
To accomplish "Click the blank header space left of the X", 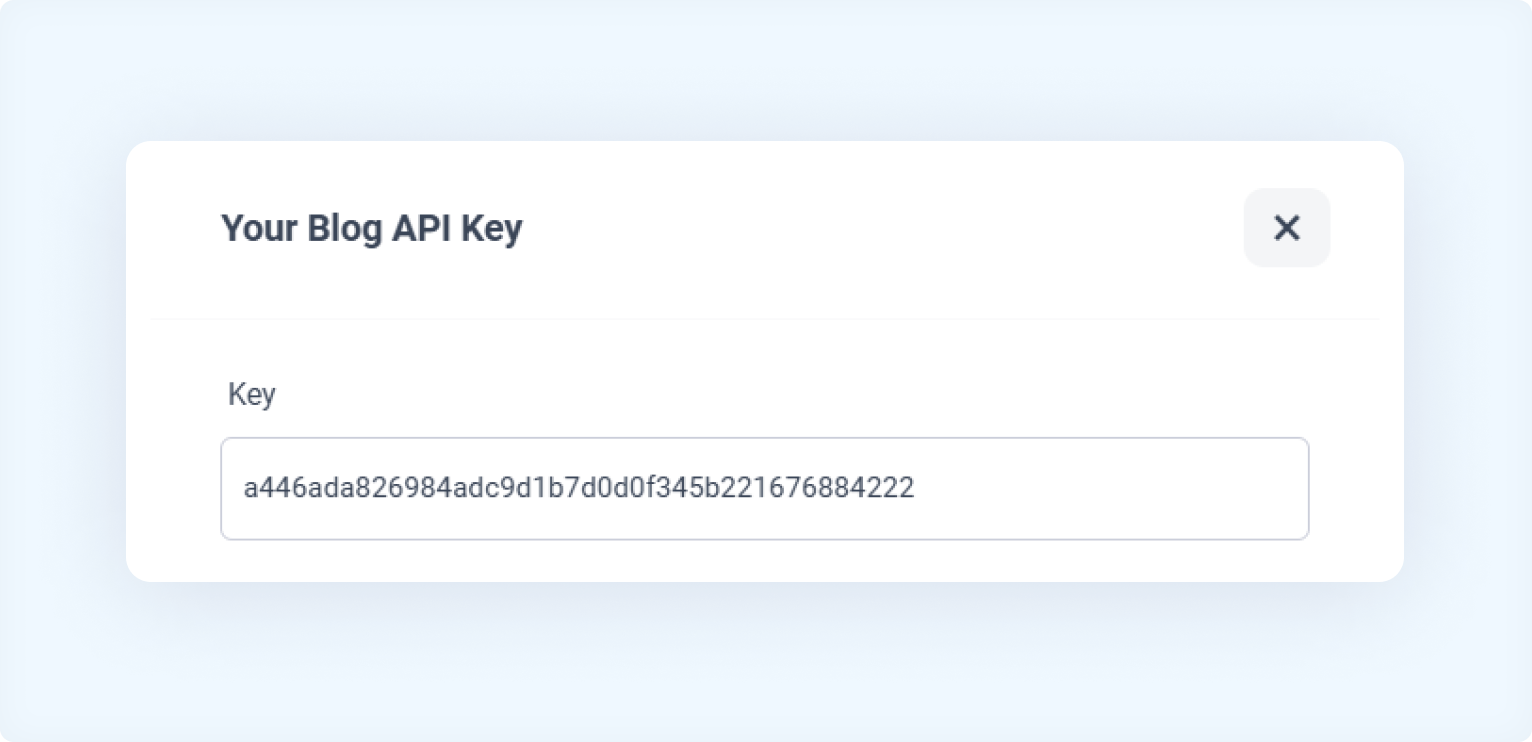I will (x=880, y=228).
